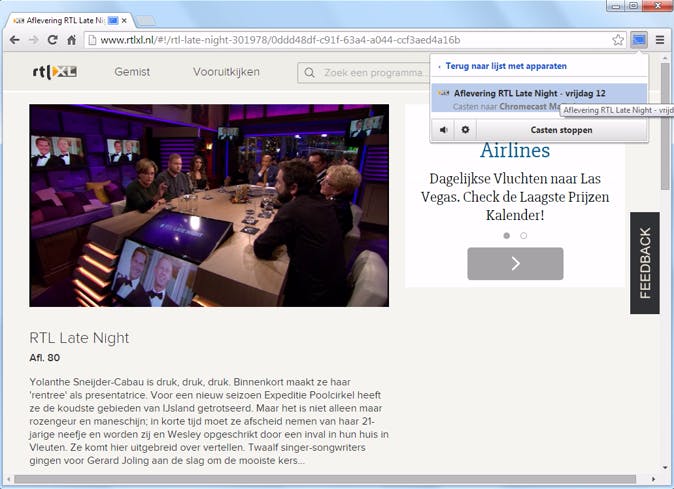Select the first ad carousel dot
Screen dimensions: 674x489
point(507,235)
